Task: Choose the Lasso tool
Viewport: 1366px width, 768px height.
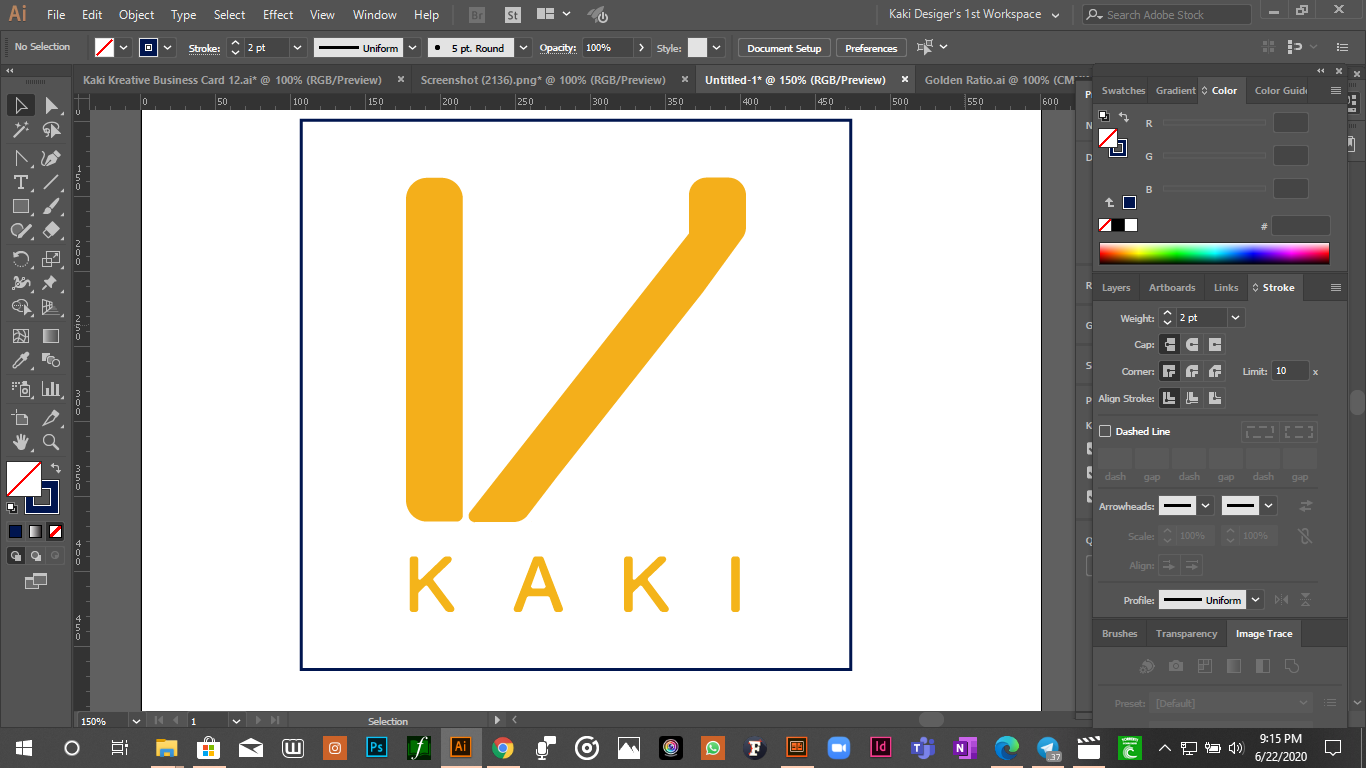Action: pyautogui.click(x=52, y=130)
